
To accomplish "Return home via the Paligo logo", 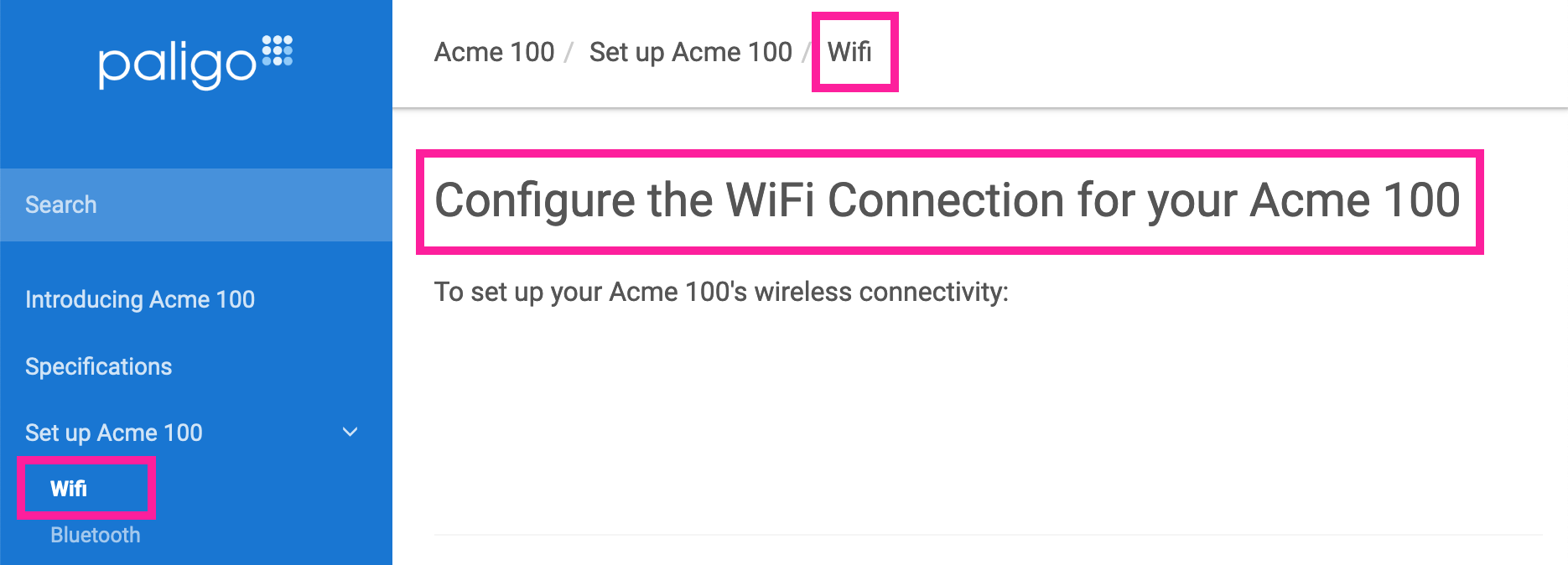I will click(198, 59).
